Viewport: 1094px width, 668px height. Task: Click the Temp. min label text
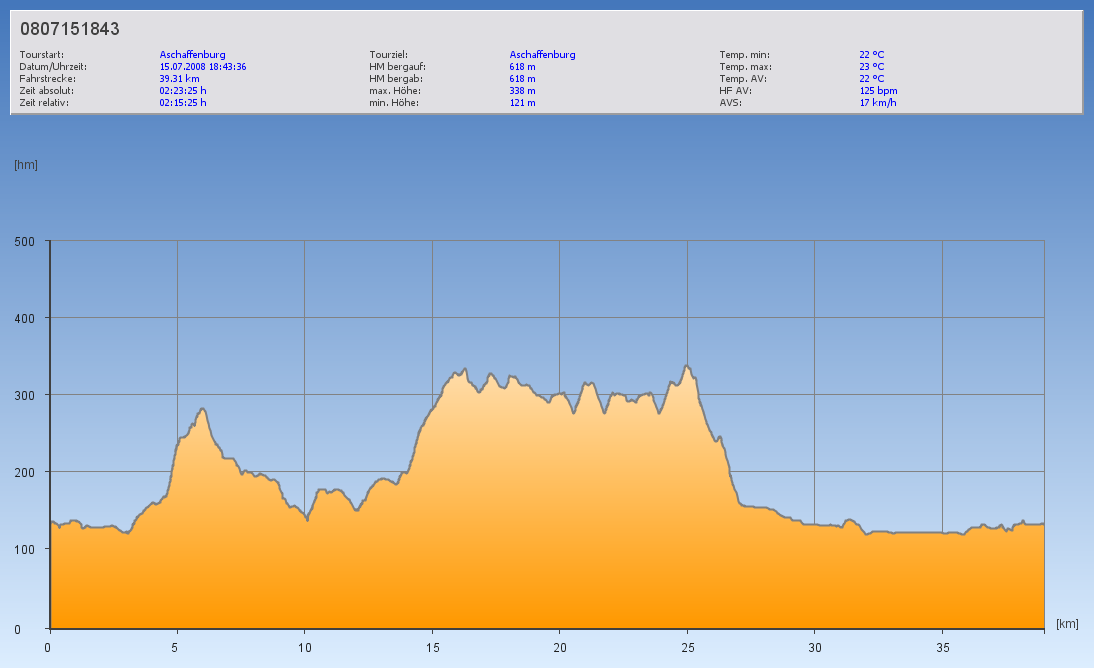[x=744, y=55]
